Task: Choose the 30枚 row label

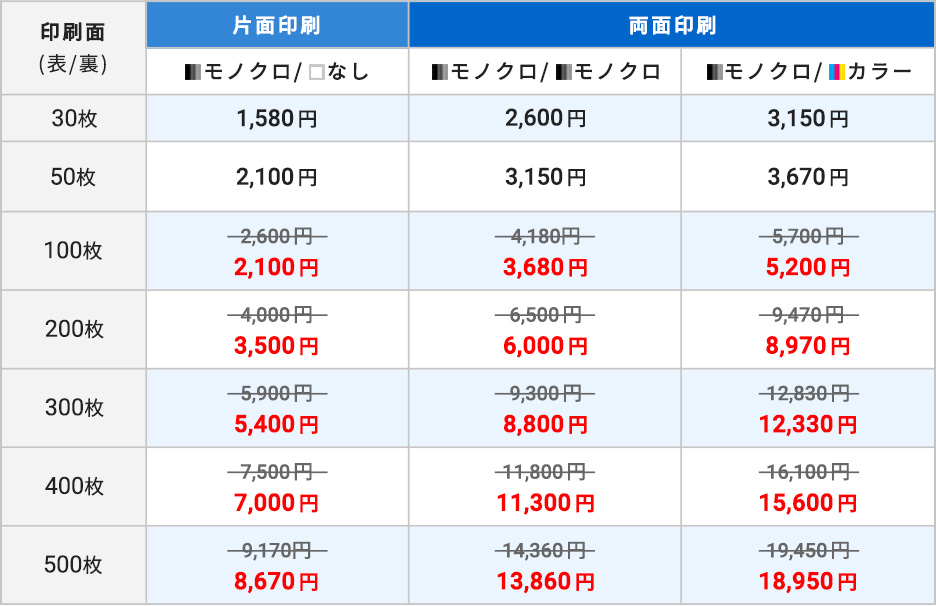Action: [73, 119]
